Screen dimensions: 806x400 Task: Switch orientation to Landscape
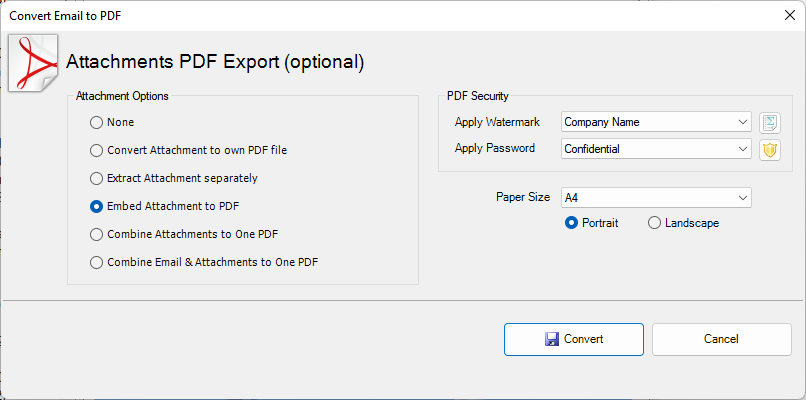(655, 223)
